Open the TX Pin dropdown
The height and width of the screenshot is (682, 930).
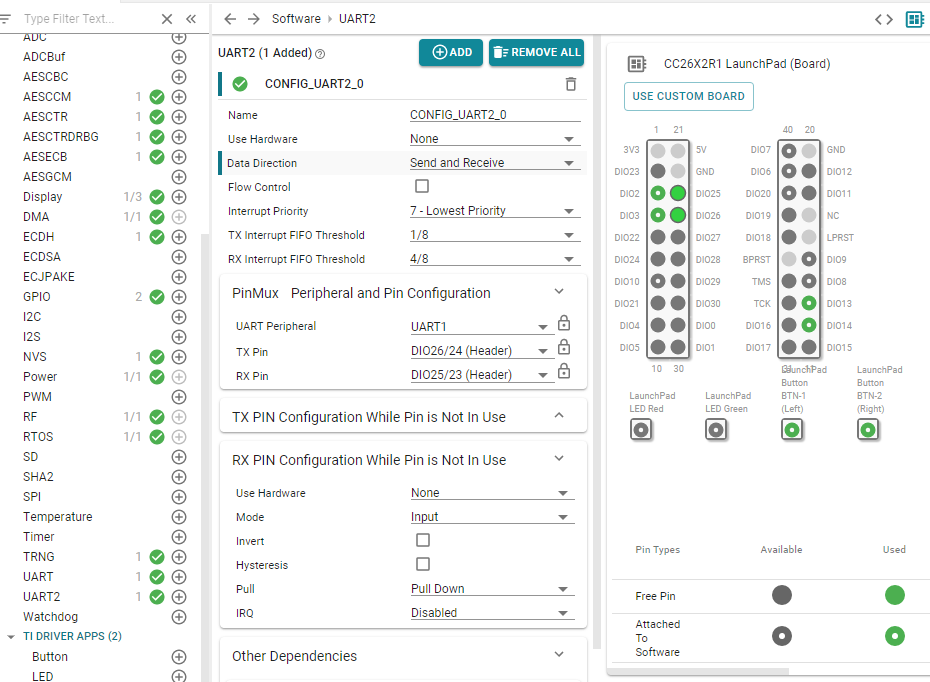(482, 351)
